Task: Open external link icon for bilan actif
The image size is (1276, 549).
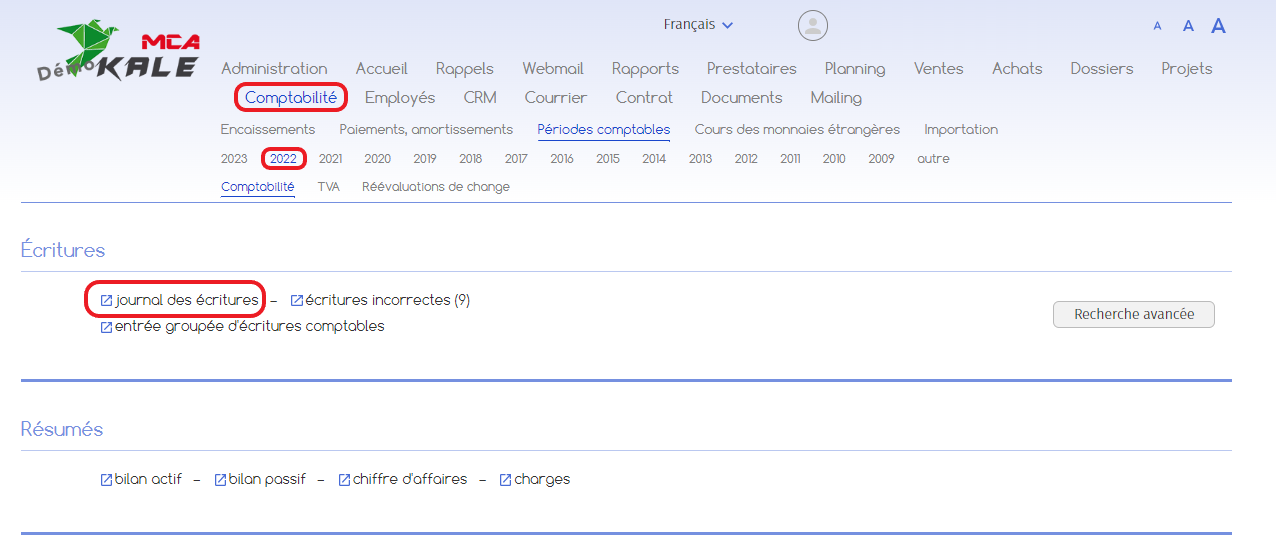Action: click(x=107, y=480)
